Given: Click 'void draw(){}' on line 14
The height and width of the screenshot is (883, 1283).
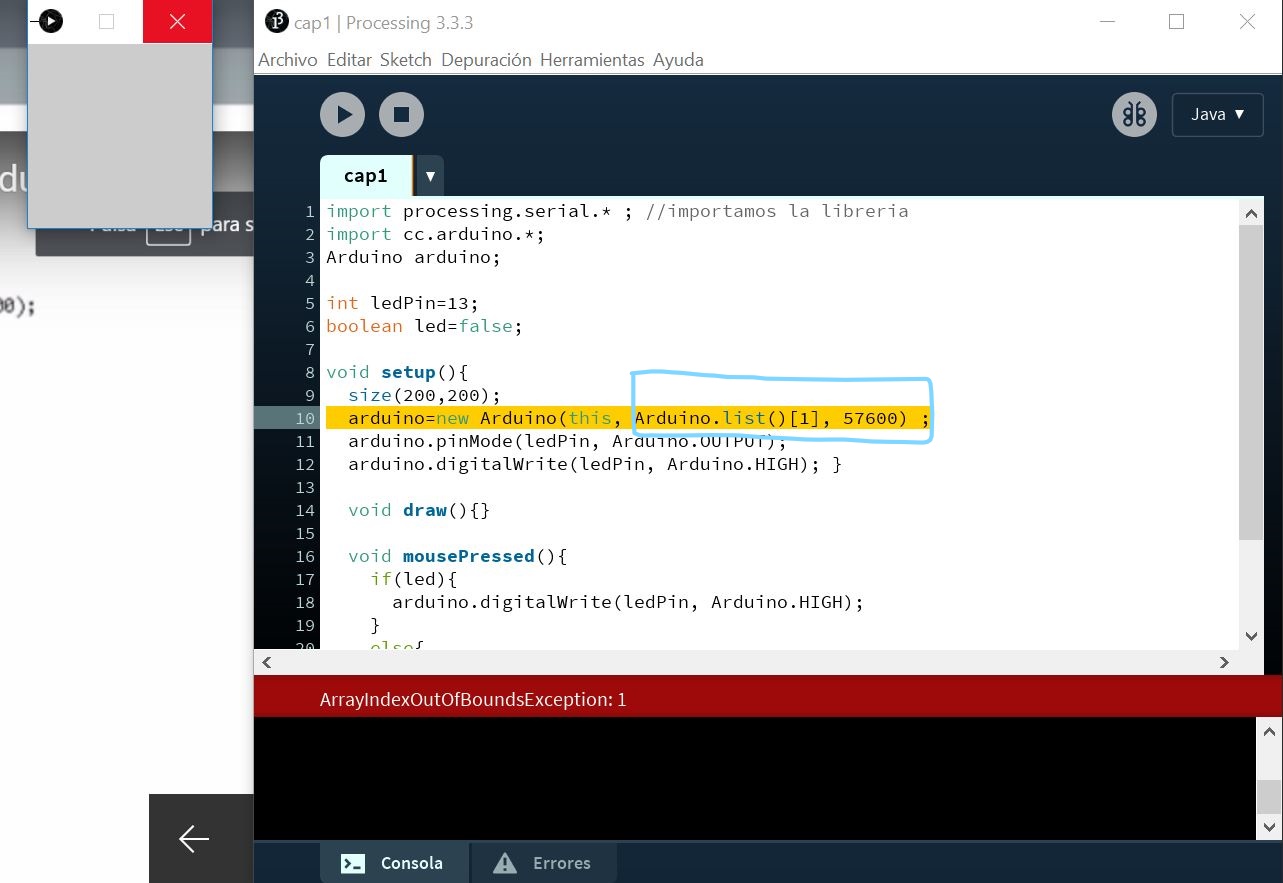Looking at the screenshot, I should tap(419, 510).
